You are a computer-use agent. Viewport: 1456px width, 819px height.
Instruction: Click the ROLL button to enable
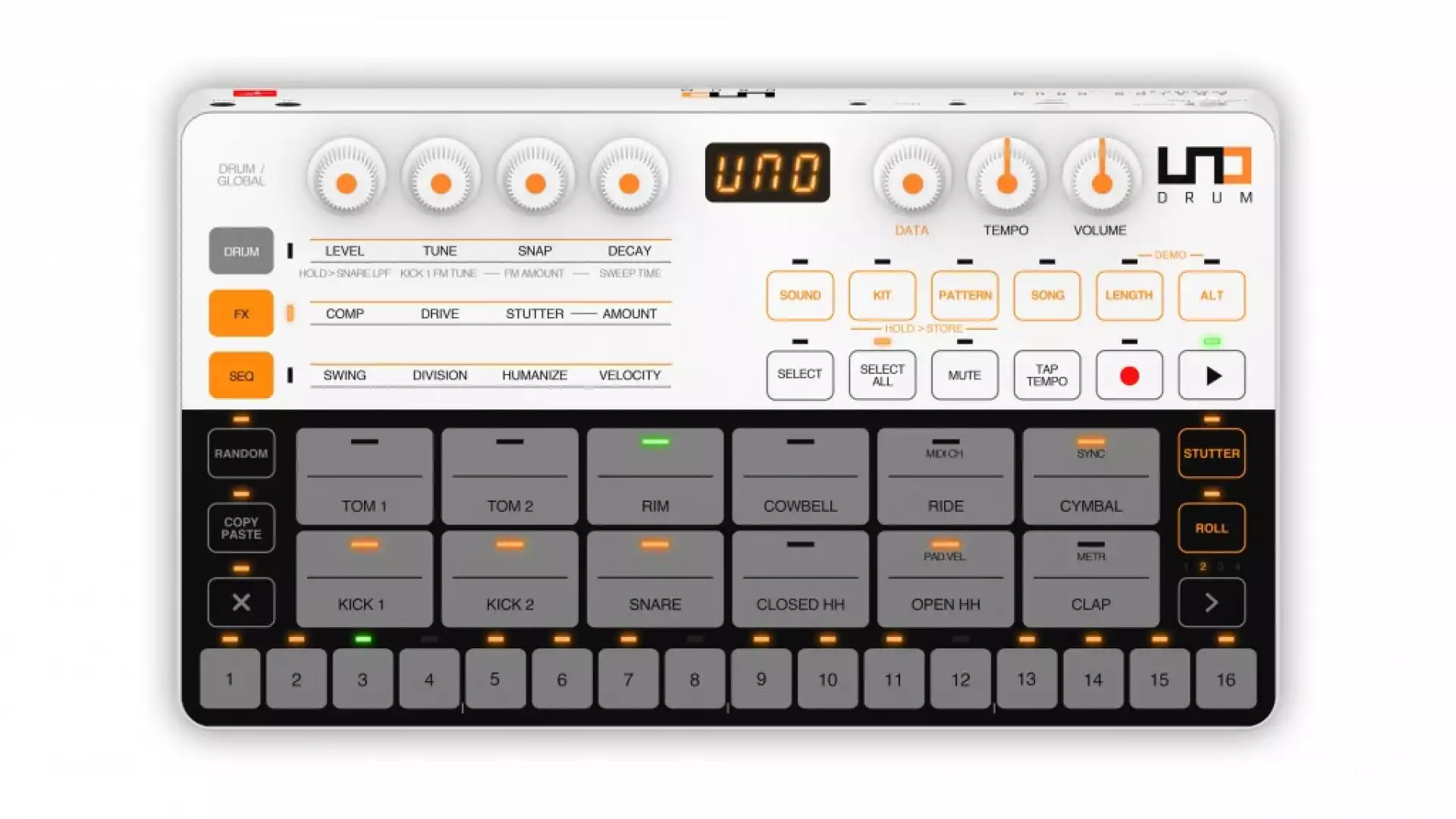1210,528
